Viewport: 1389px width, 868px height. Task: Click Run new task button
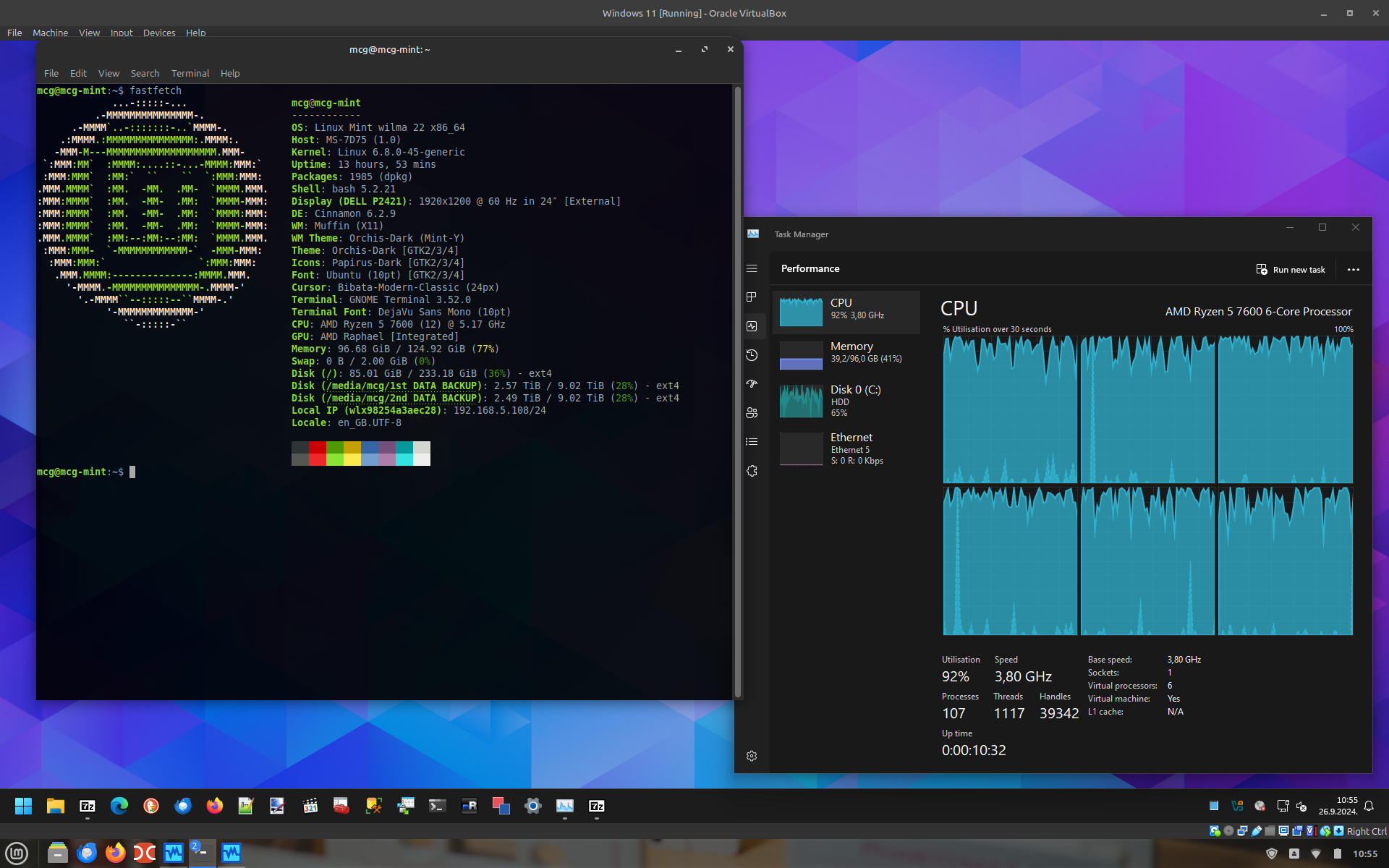pos(1291,270)
